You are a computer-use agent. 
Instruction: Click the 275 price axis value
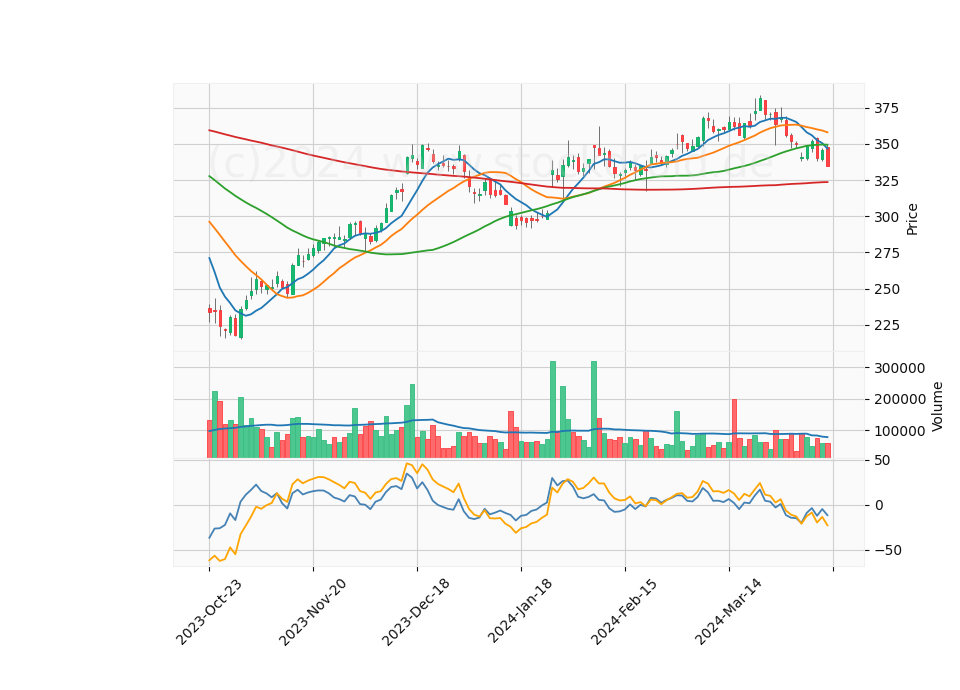[887, 253]
